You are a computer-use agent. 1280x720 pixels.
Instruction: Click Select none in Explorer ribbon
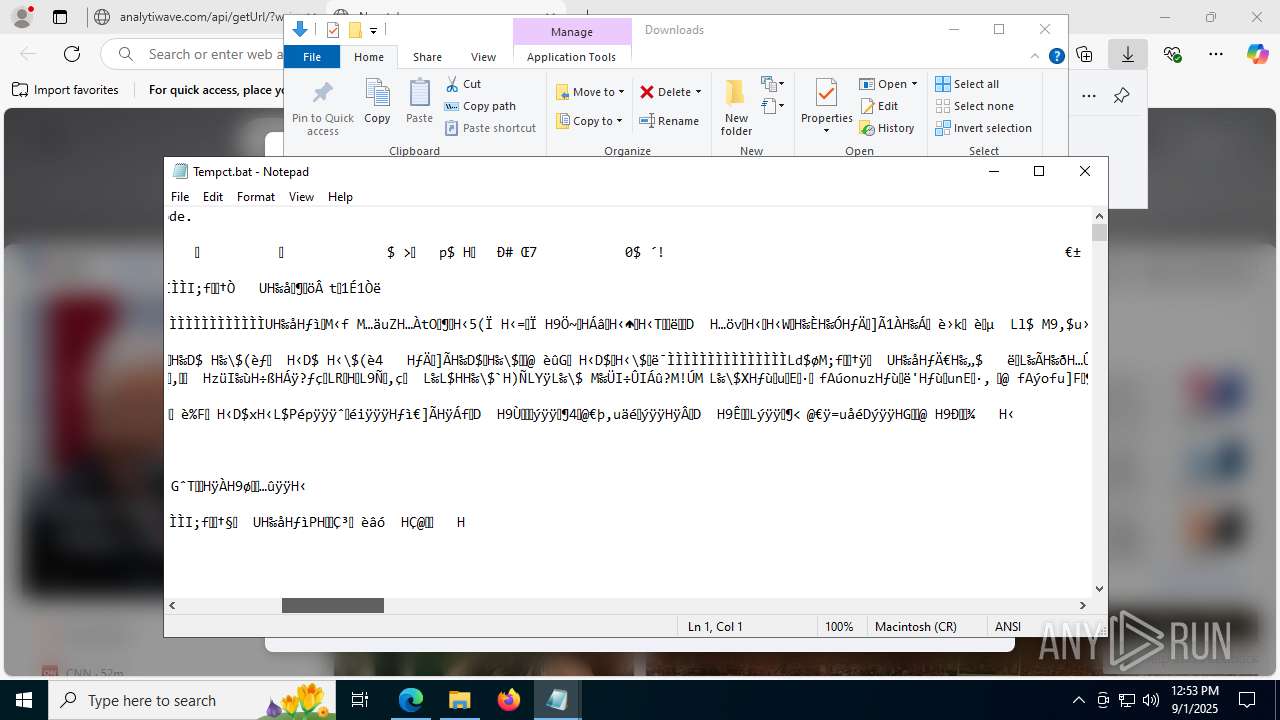(974, 106)
